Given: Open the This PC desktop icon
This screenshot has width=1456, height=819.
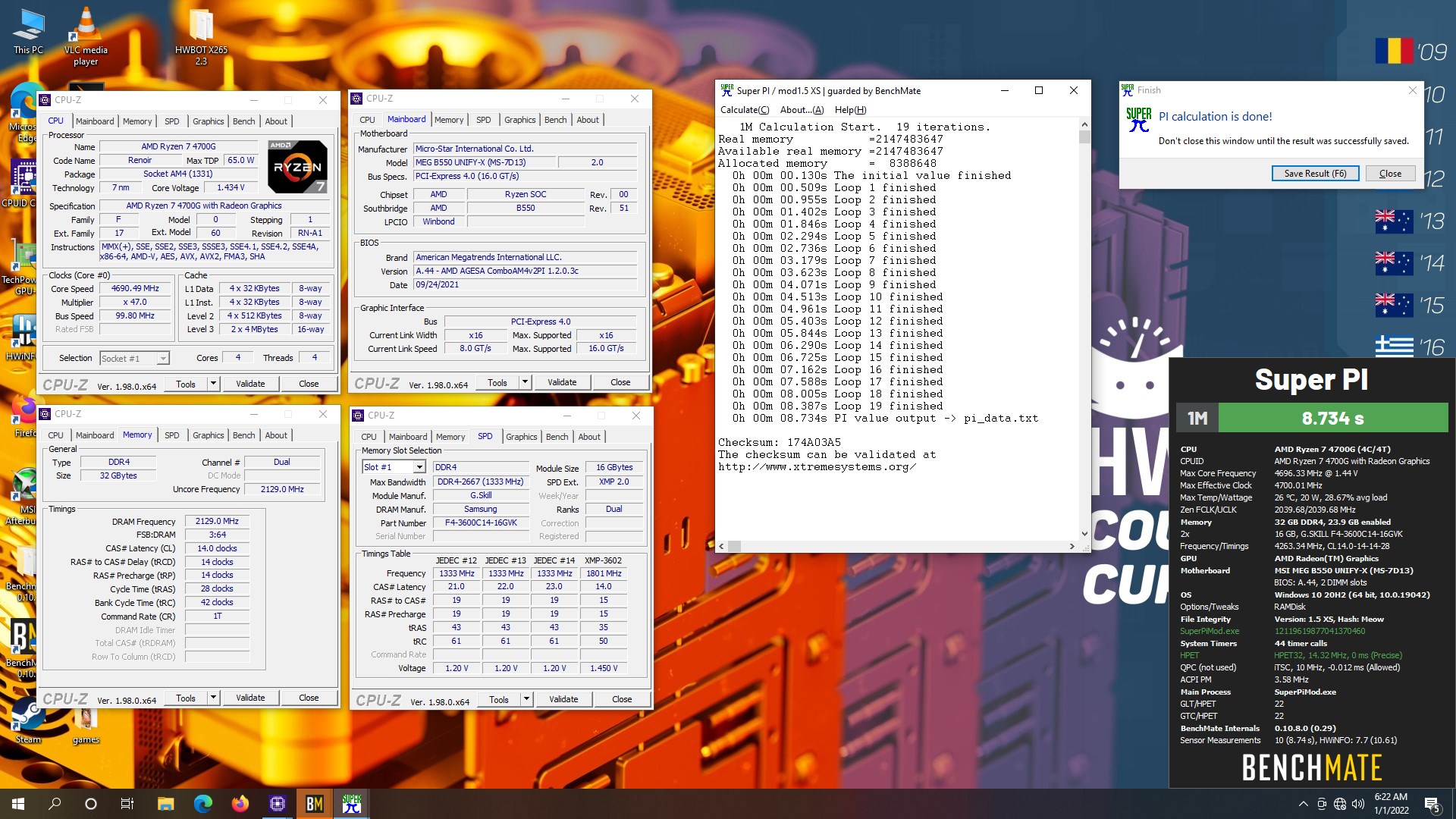Looking at the screenshot, I should (28, 32).
